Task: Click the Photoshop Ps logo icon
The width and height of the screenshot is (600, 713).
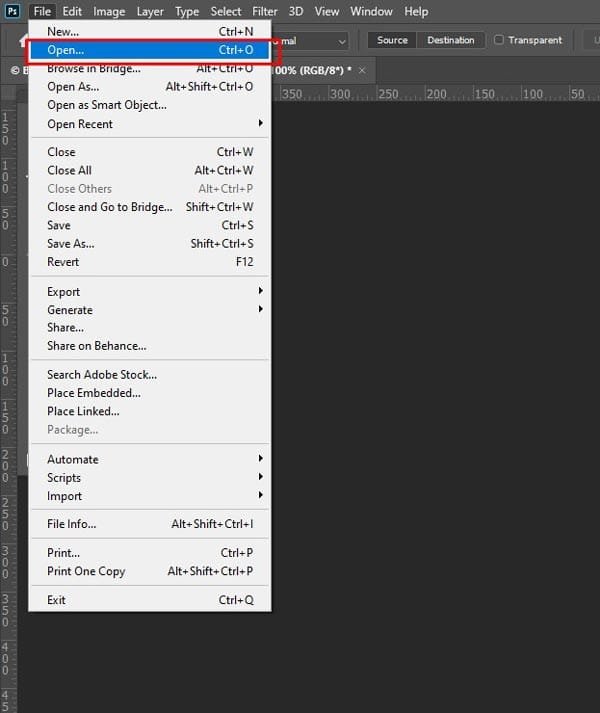Action: pyautogui.click(x=12, y=11)
